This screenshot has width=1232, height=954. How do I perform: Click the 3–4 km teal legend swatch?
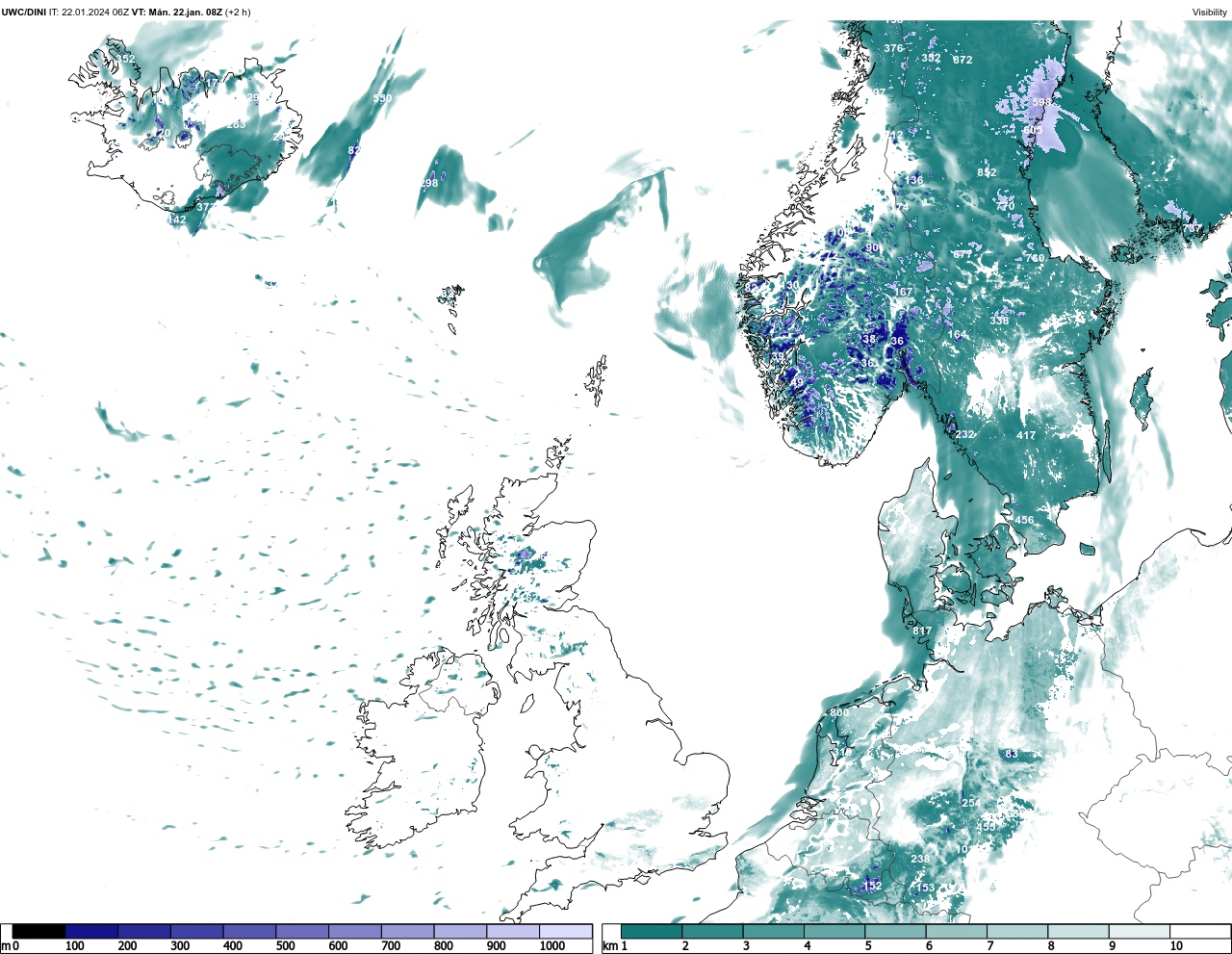(774, 932)
